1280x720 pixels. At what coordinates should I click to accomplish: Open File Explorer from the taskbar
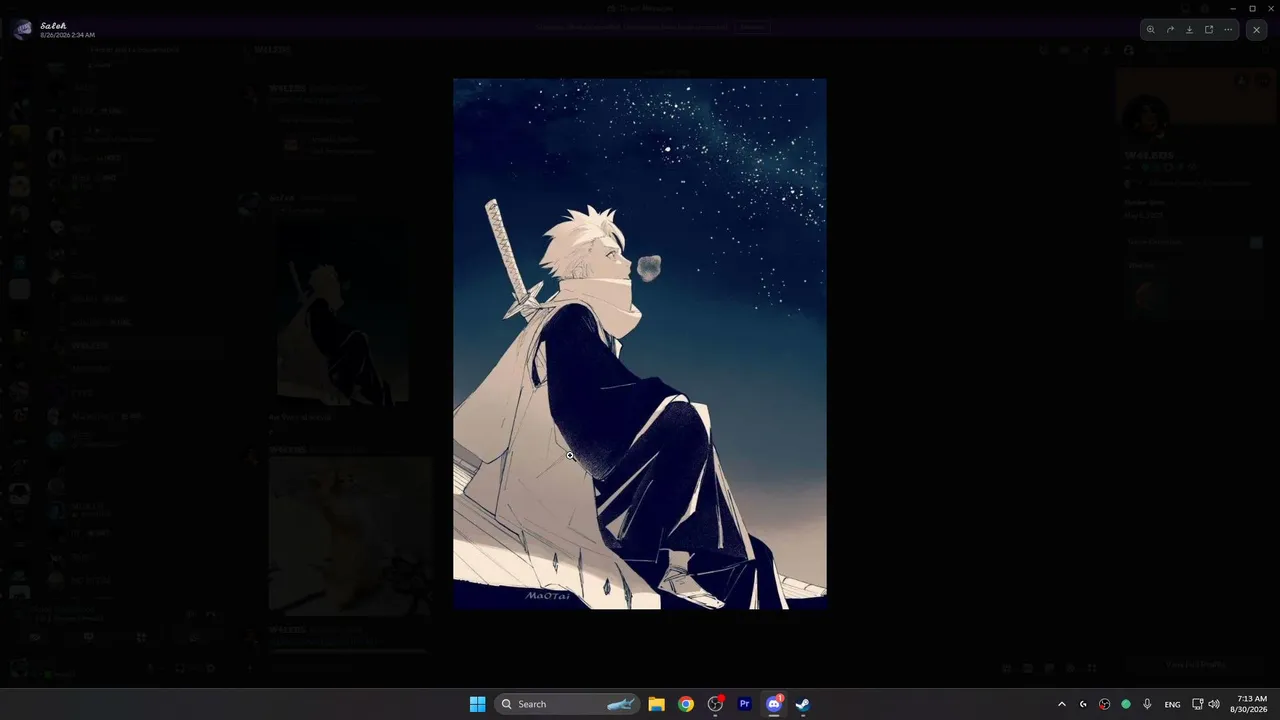coord(657,704)
